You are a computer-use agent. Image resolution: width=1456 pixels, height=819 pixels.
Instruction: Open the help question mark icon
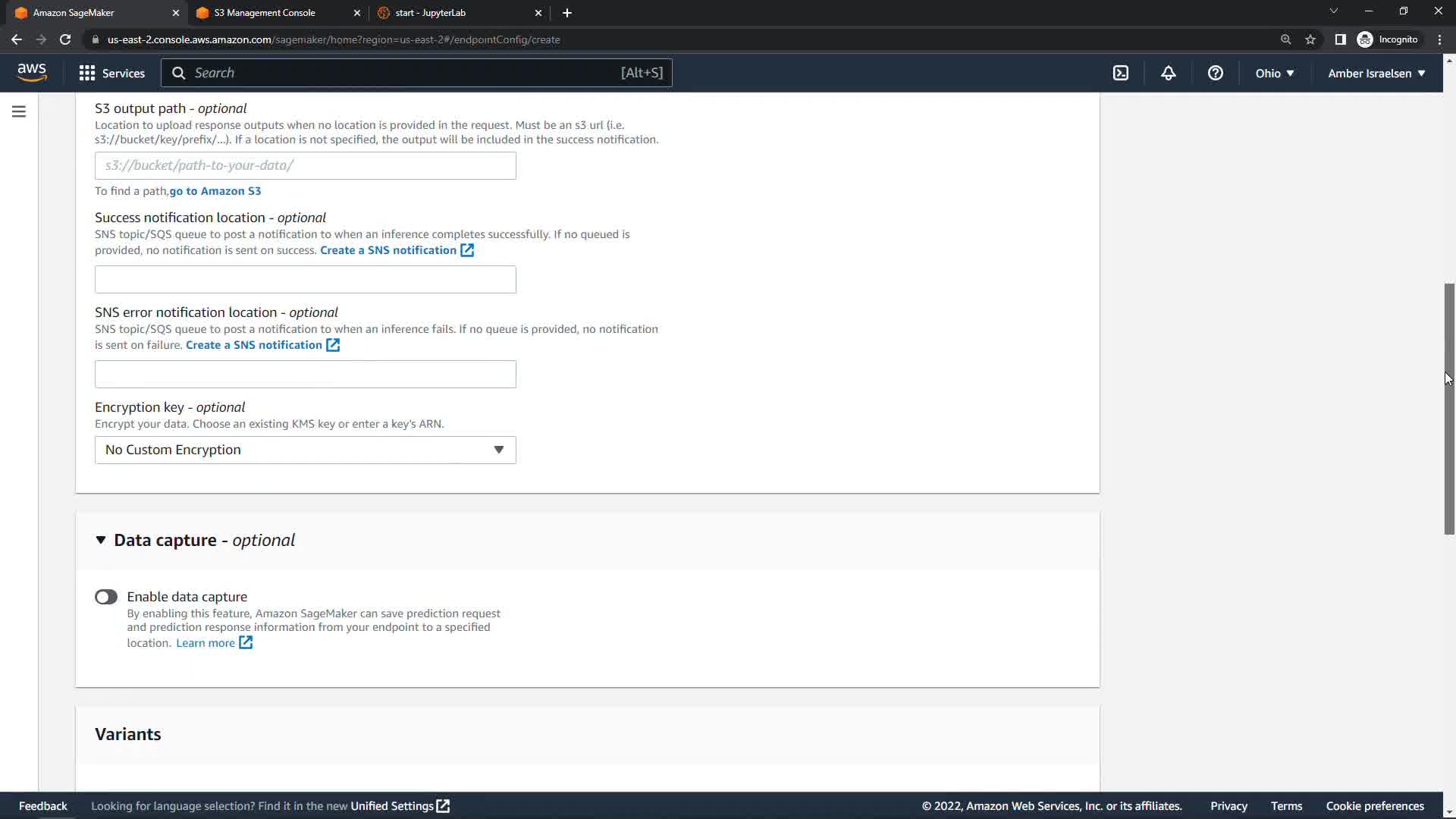[1215, 73]
